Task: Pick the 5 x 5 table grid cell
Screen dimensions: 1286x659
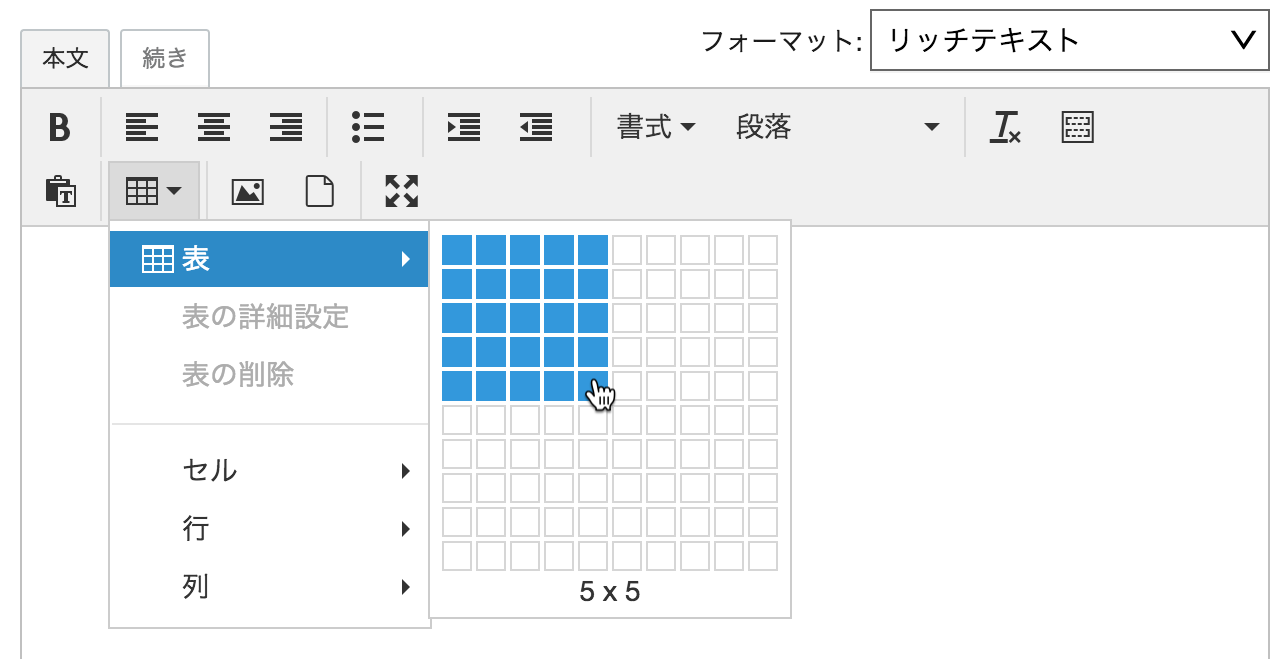Action: (593, 386)
